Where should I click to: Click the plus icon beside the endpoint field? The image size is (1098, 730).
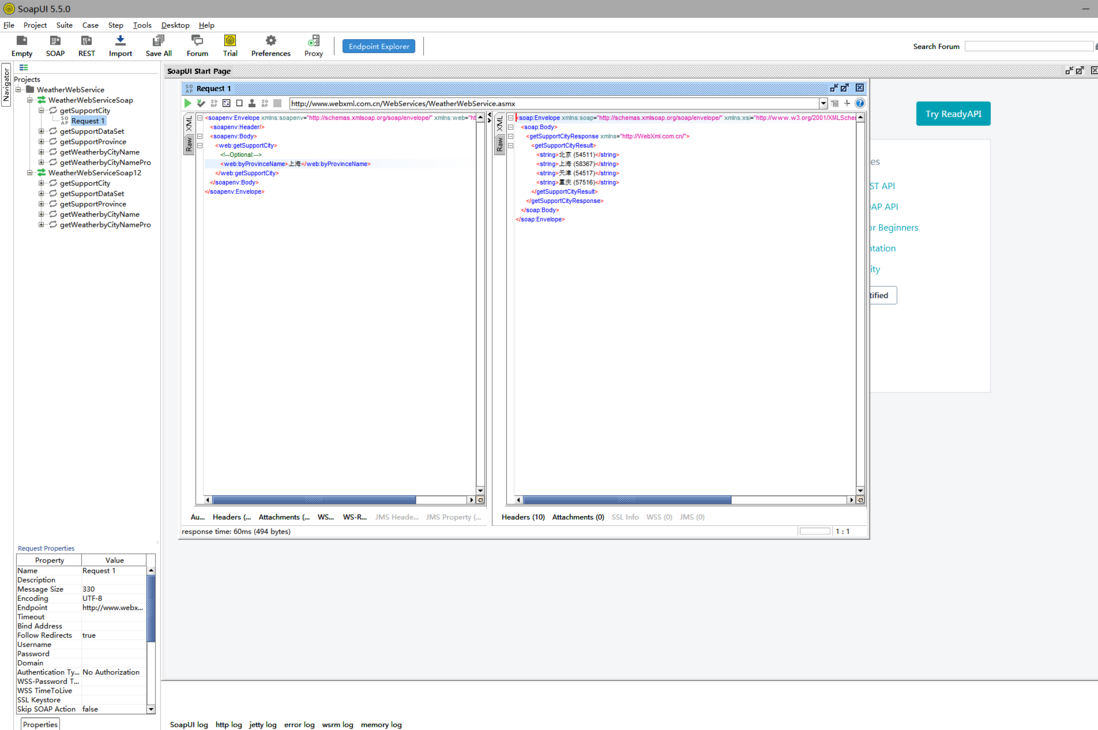point(847,103)
